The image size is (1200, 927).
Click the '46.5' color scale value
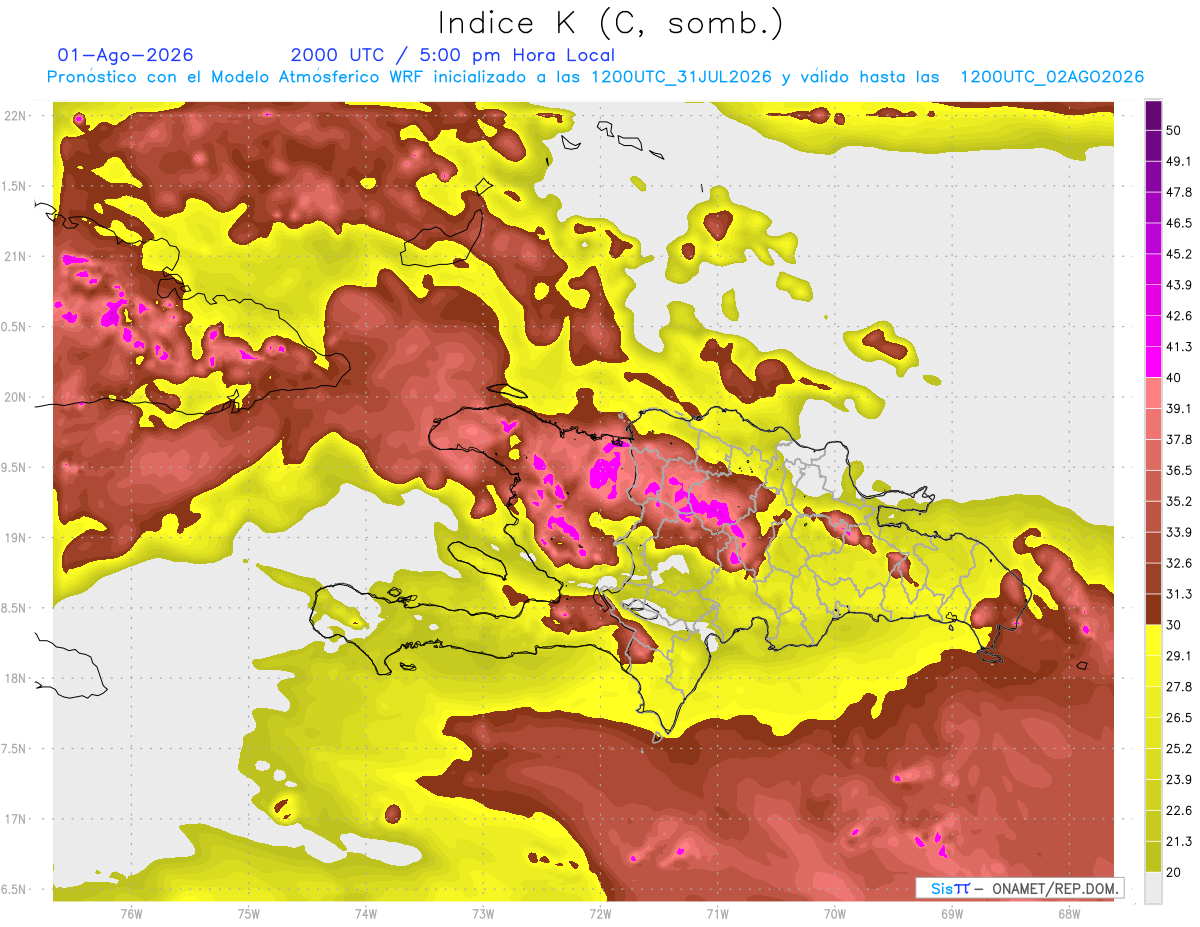pos(1178,223)
